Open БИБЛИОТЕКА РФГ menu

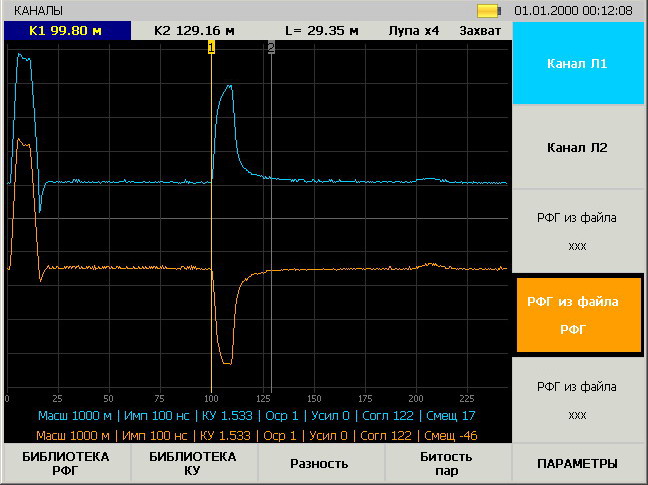click(66, 464)
